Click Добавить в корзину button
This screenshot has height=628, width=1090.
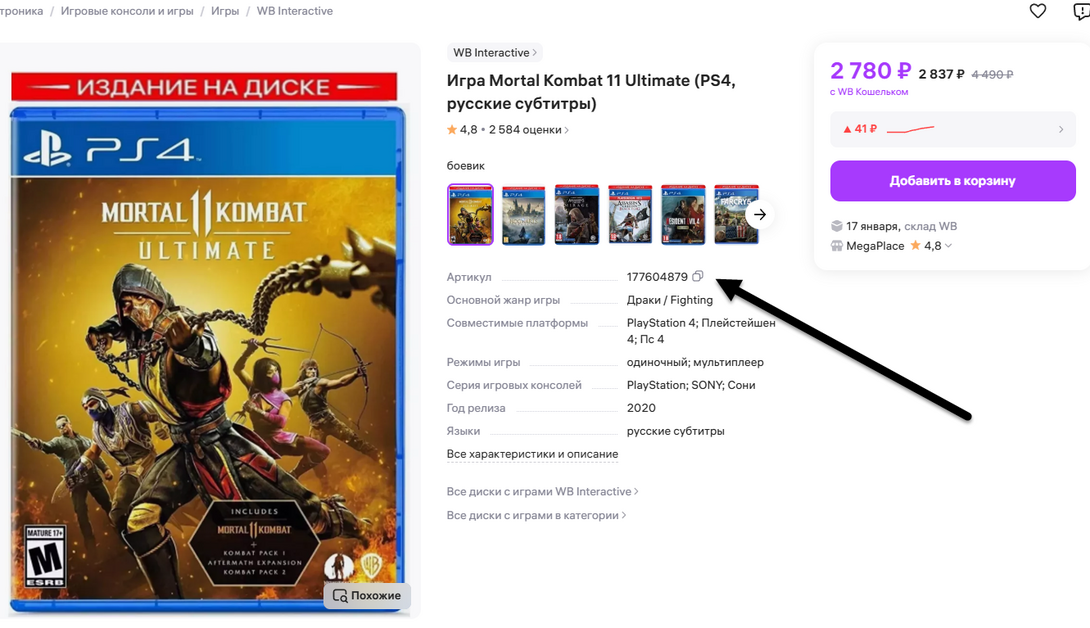coord(952,181)
